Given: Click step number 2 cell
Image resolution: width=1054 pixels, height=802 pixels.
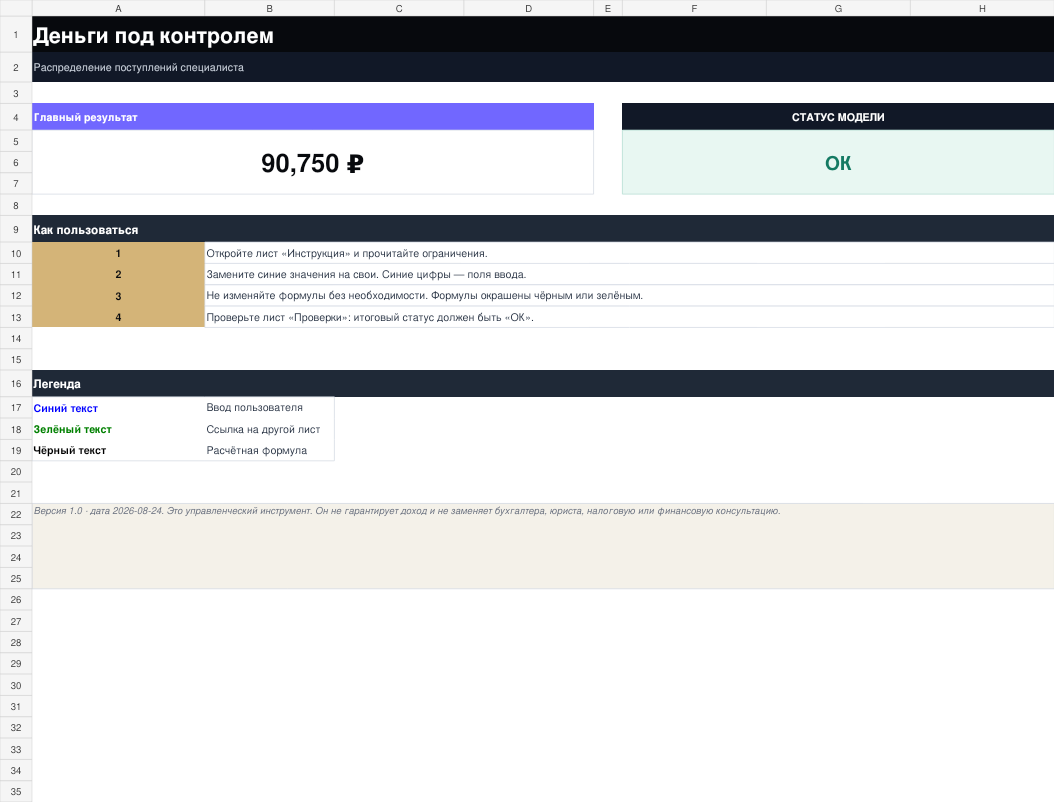Looking at the screenshot, I should tap(118, 274).
